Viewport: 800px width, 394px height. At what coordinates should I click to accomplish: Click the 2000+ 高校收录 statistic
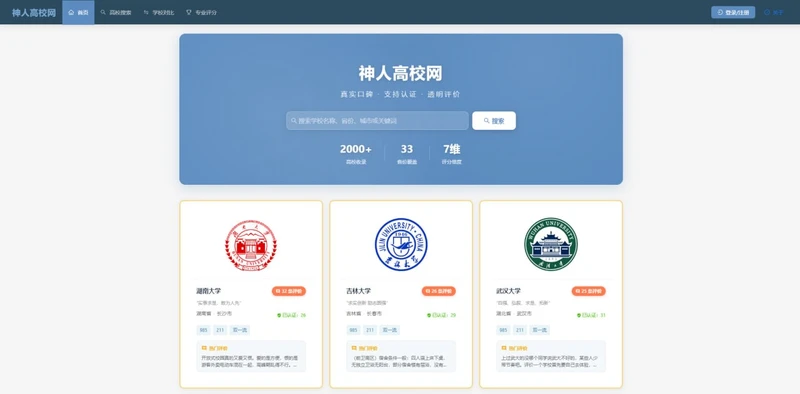click(x=356, y=154)
